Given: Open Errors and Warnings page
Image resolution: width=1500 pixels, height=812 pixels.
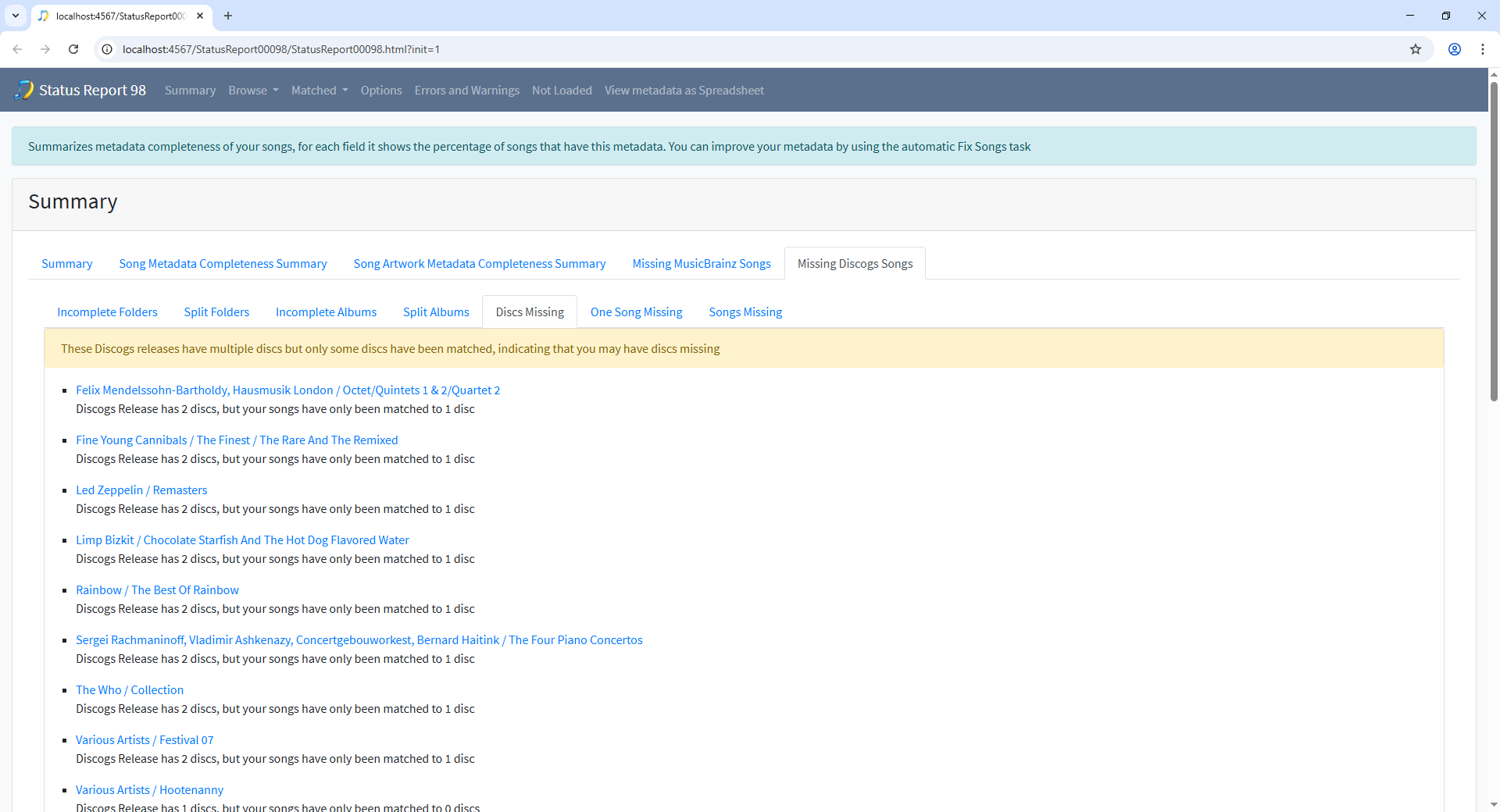Looking at the screenshot, I should 467,91.
